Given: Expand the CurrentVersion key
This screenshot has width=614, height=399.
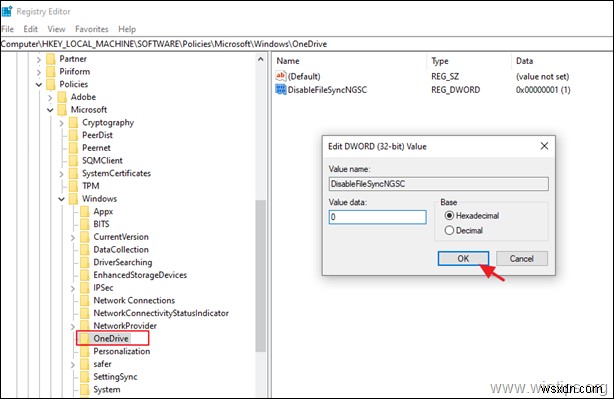Looking at the screenshot, I should (72, 237).
